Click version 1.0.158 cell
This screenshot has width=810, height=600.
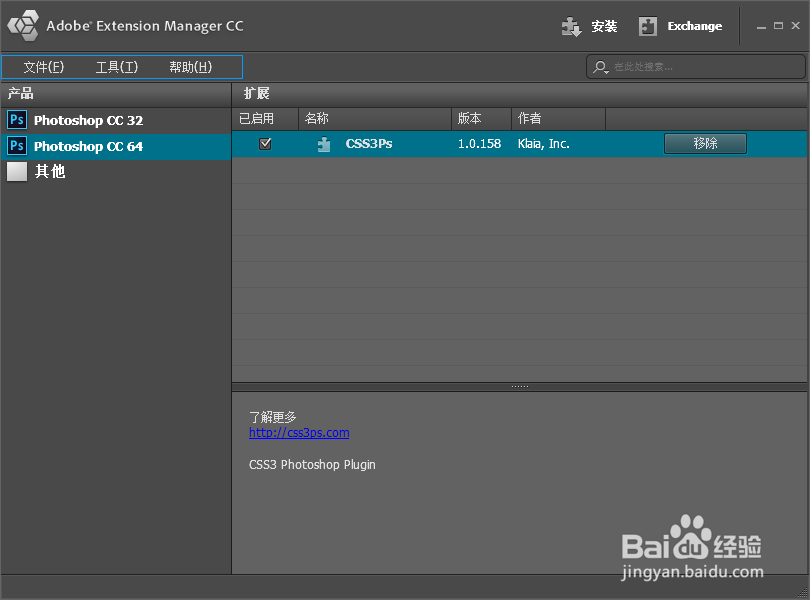479,144
